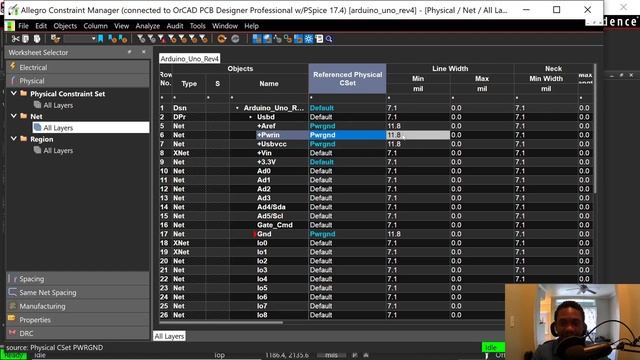Click the first filter funnel icon
The width and height of the screenshot is (640, 360).
(141, 39)
